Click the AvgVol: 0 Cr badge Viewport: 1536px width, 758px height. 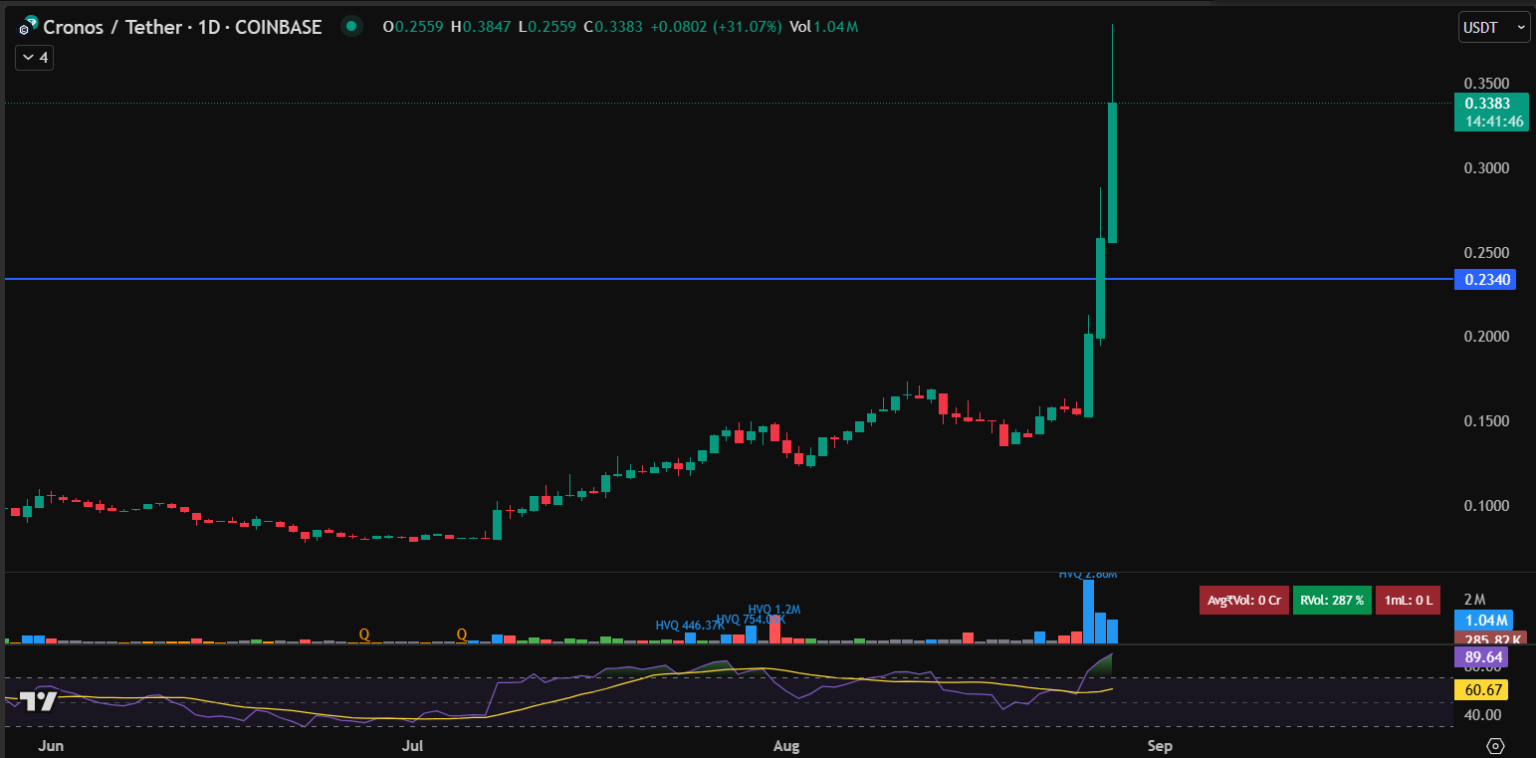(x=1242, y=600)
